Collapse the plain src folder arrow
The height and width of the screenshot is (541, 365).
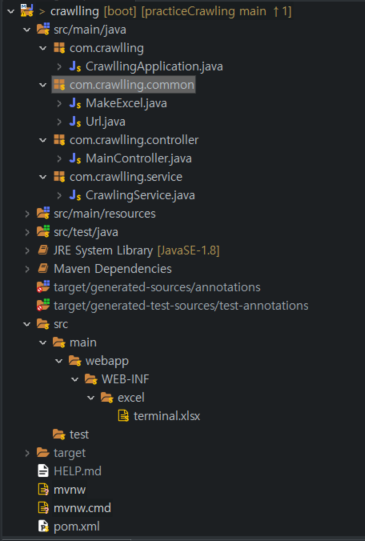(27, 324)
